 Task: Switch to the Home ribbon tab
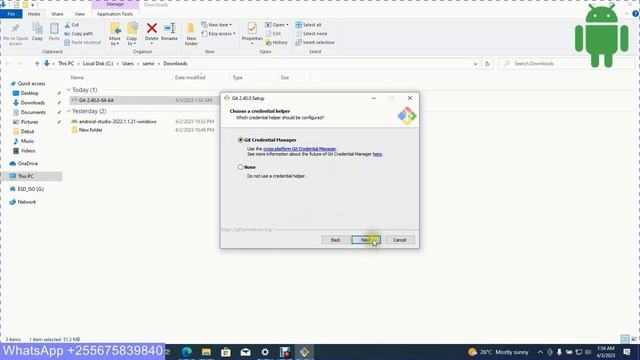click(34, 14)
